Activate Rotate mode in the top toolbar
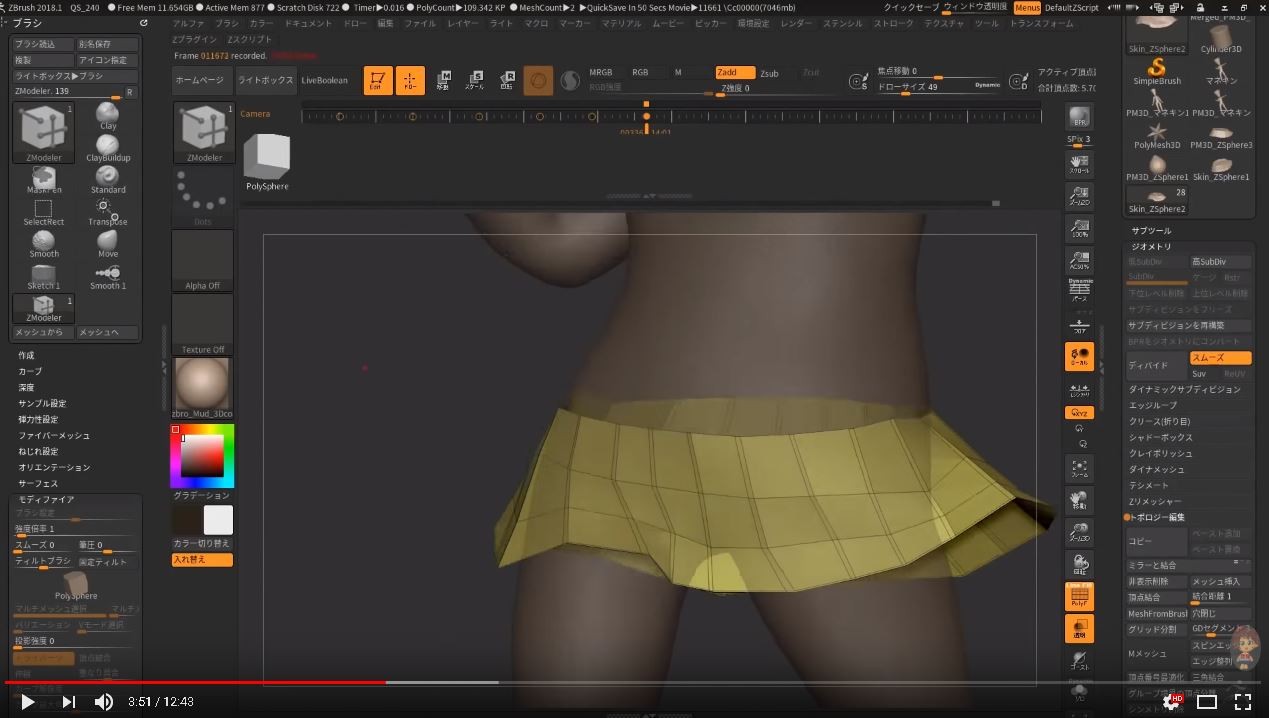Screen dimensions: 1269x718 click(507, 78)
